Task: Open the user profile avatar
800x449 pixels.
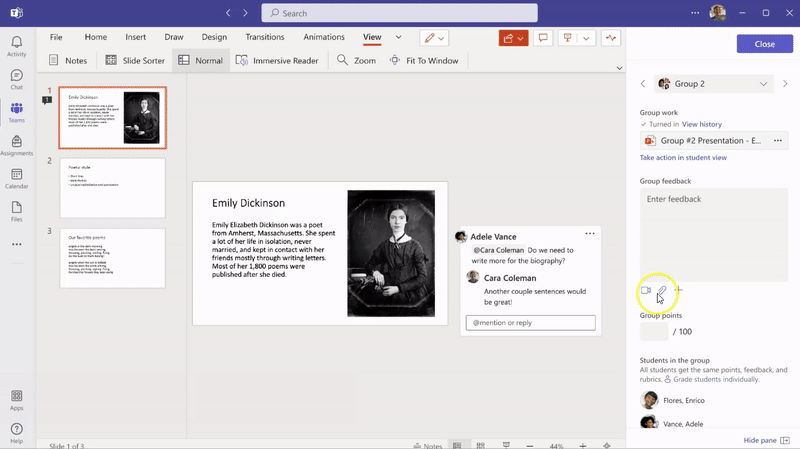Action: tap(718, 13)
